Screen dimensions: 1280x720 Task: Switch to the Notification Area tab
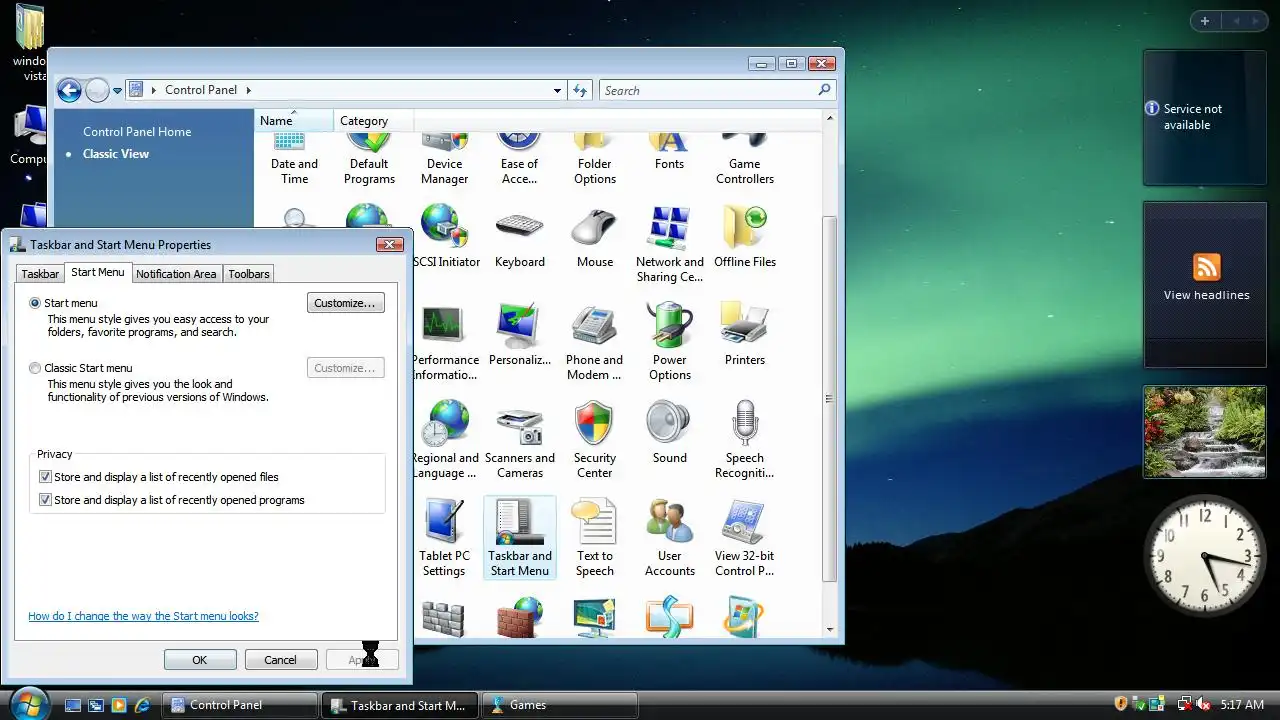(x=176, y=274)
